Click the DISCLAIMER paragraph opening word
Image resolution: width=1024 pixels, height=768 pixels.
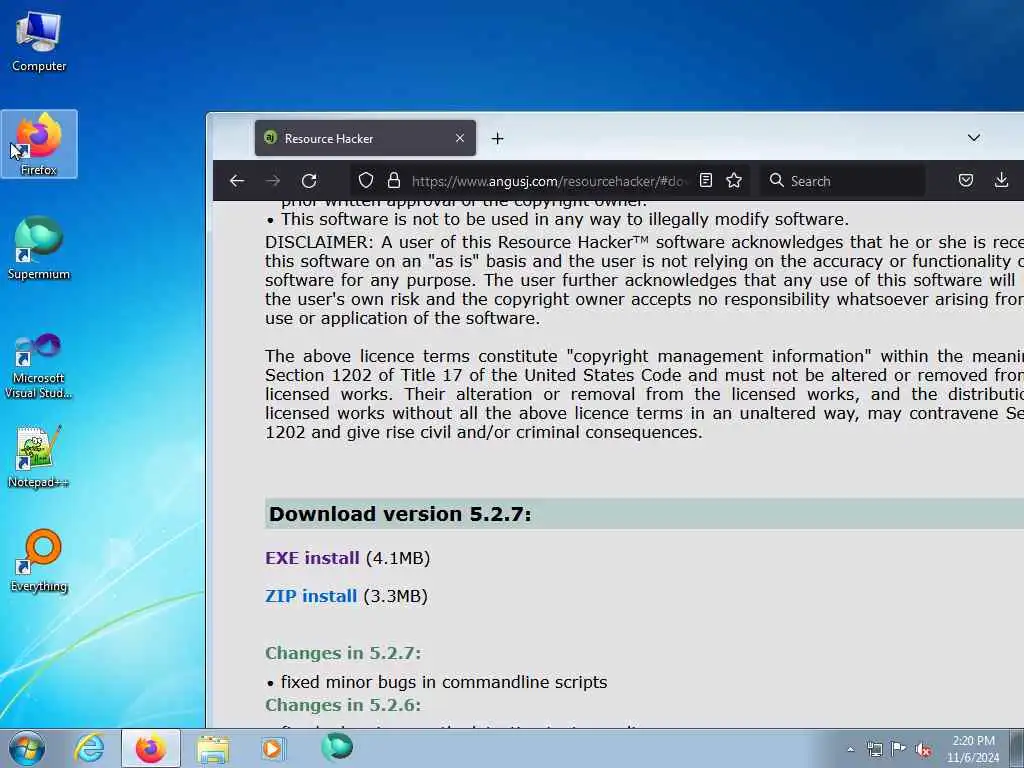[319, 242]
